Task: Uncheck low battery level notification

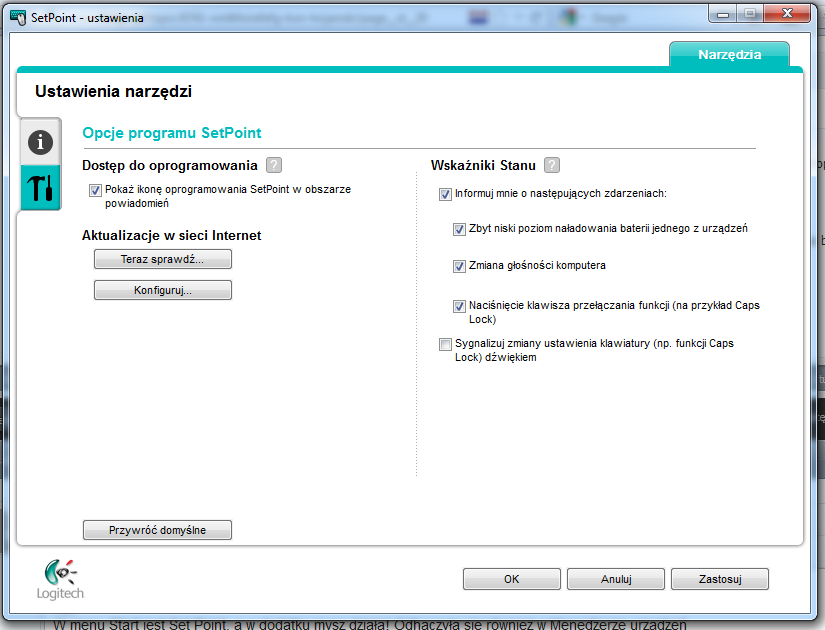Action: [459, 229]
